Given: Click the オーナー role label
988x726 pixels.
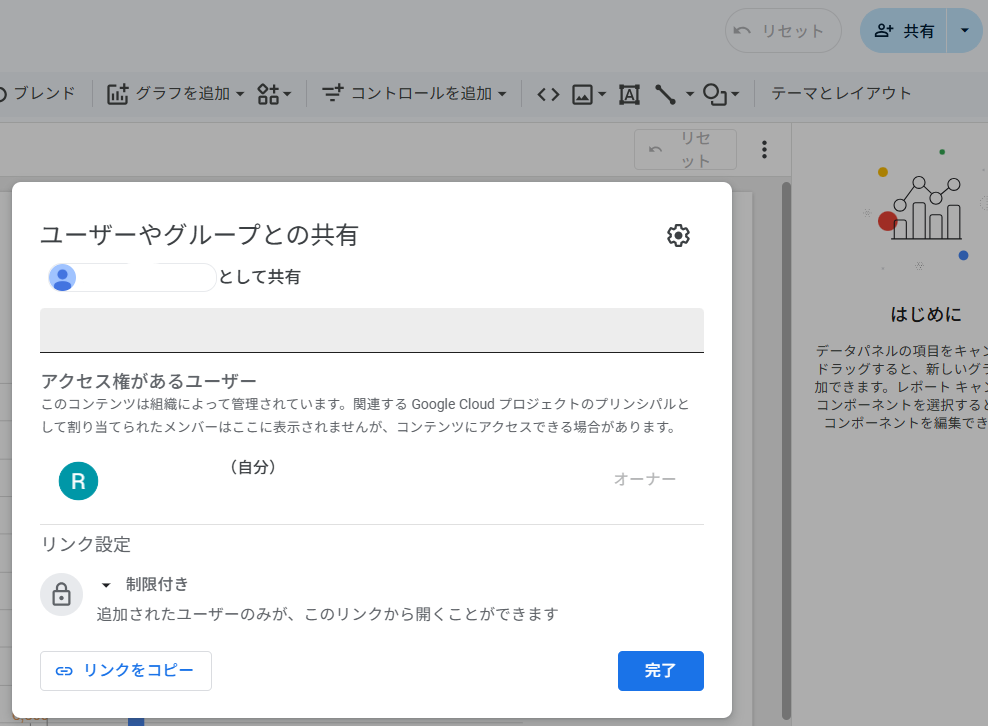Looking at the screenshot, I should click(645, 479).
